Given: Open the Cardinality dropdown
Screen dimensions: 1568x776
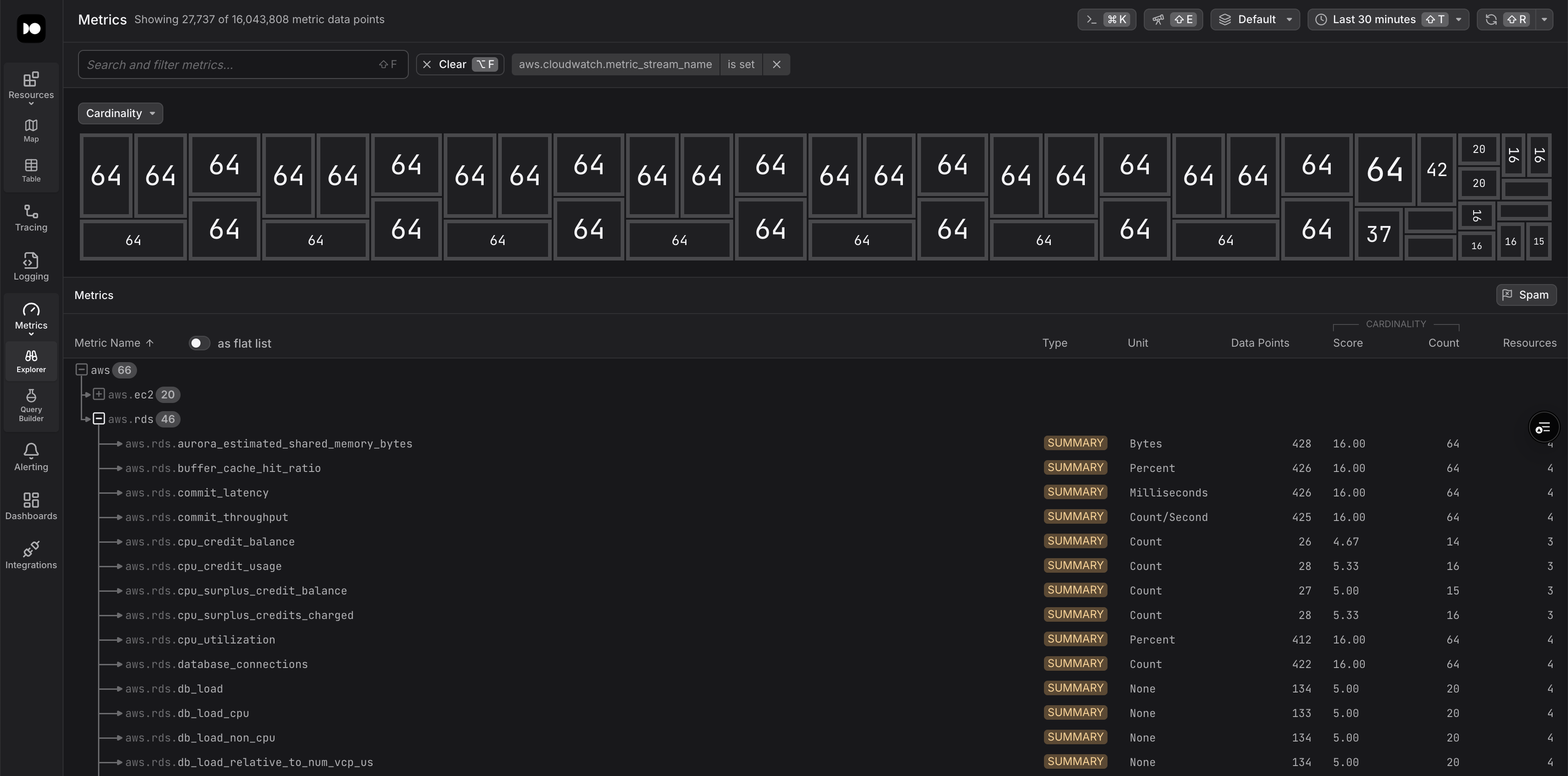Looking at the screenshot, I should [x=120, y=113].
